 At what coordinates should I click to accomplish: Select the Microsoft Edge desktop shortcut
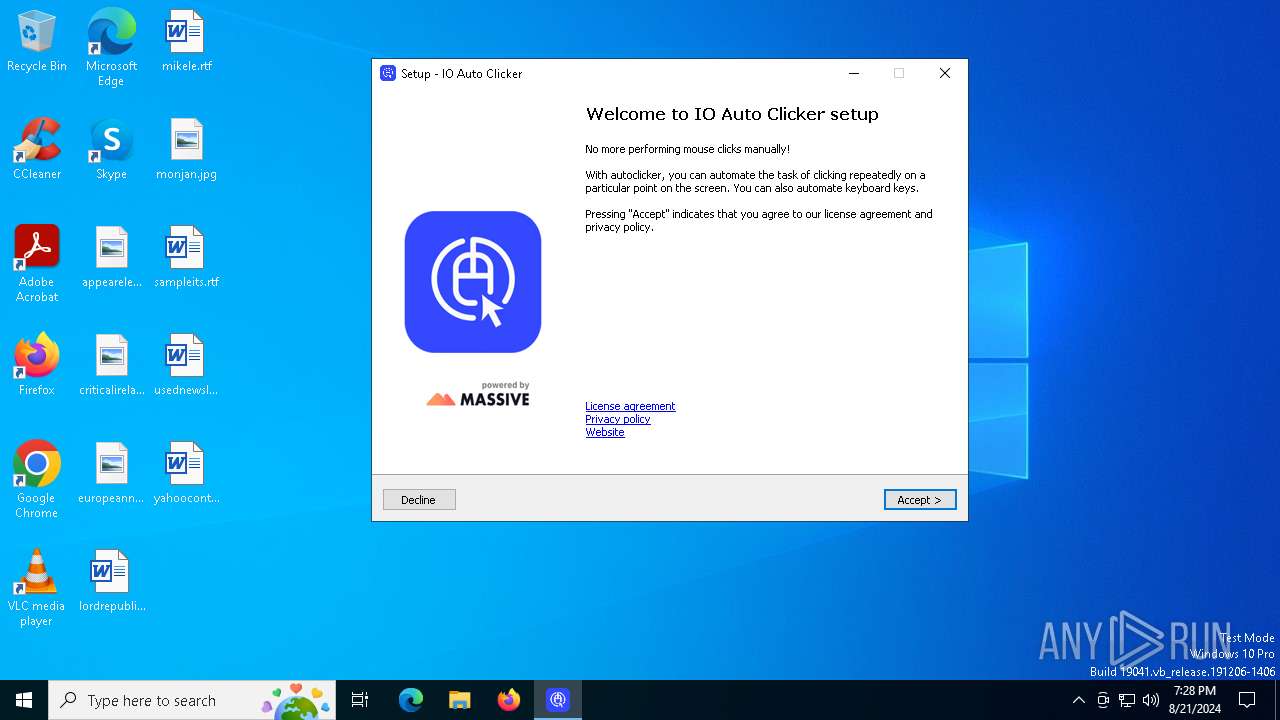[x=111, y=47]
